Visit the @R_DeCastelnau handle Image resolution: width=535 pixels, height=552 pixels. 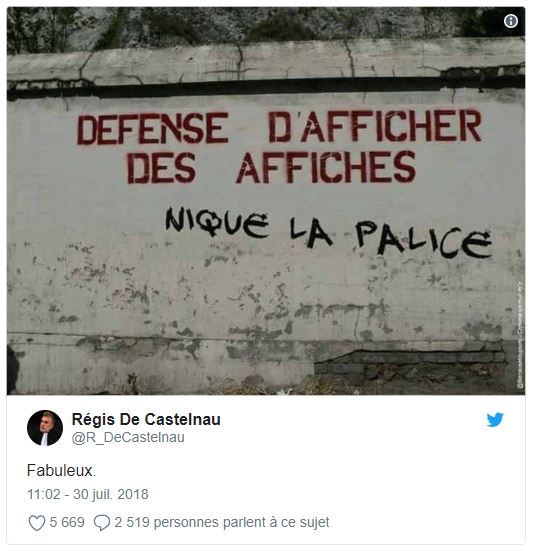coord(128,437)
